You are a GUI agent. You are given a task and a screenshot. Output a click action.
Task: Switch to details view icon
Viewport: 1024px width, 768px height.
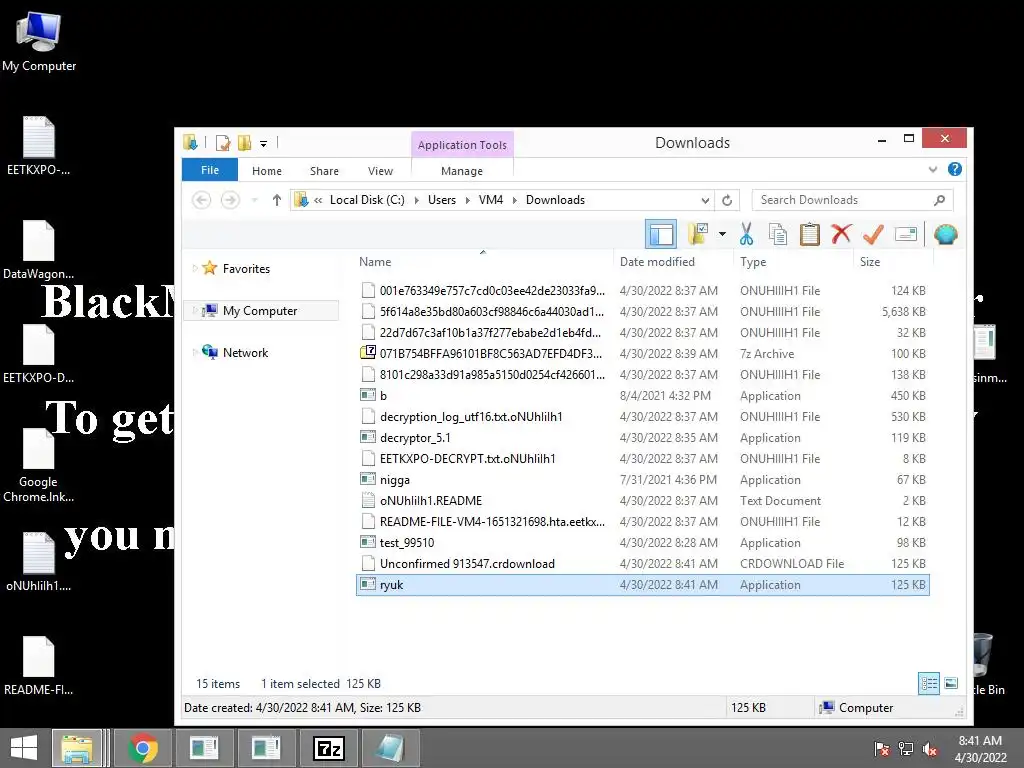pyautogui.click(x=929, y=684)
